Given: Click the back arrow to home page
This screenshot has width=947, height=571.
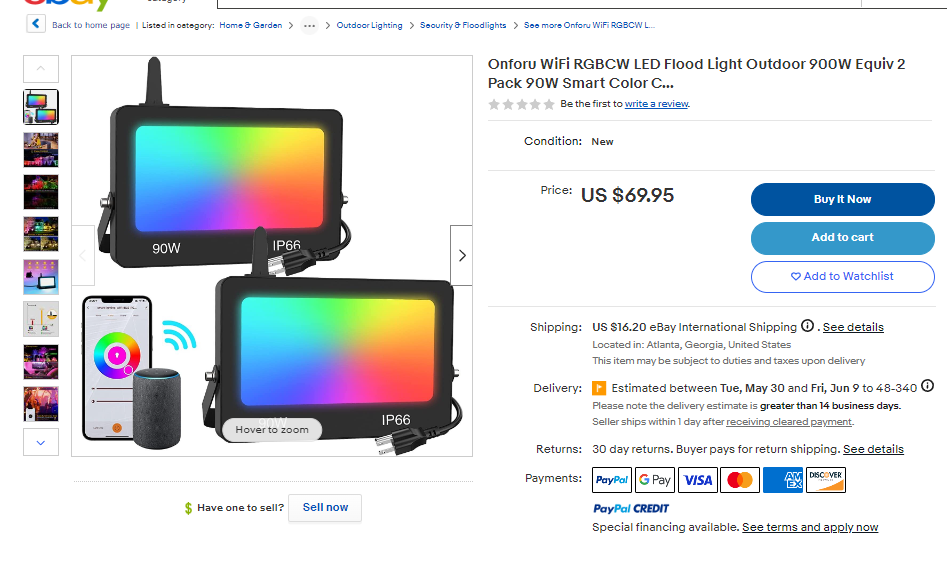Looking at the screenshot, I should click(36, 24).
